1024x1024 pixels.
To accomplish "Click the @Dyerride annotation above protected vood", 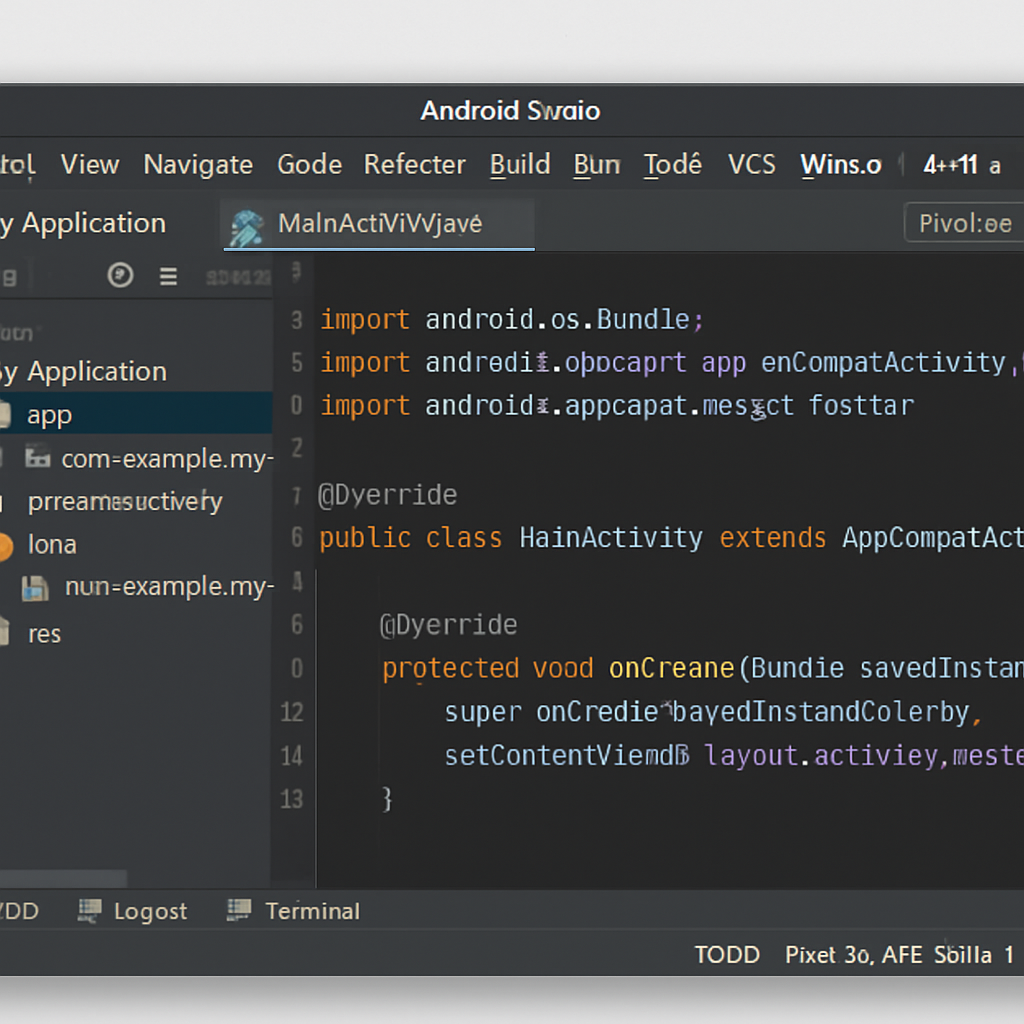I will coord(449,625).
